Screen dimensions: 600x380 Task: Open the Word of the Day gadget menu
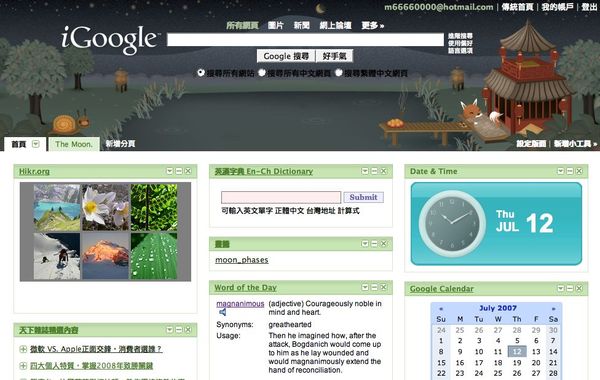365,287
